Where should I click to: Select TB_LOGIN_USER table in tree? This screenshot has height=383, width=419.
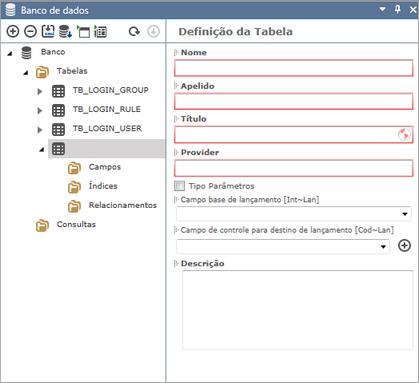coord(107,129)
